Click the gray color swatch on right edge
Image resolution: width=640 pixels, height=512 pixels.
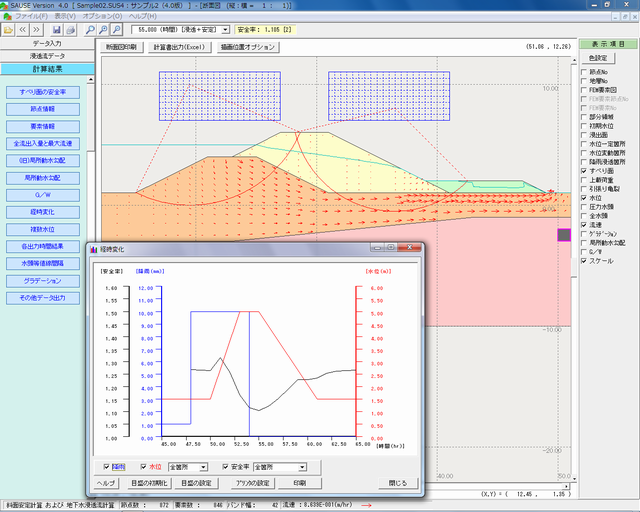(x=563, y=235)
